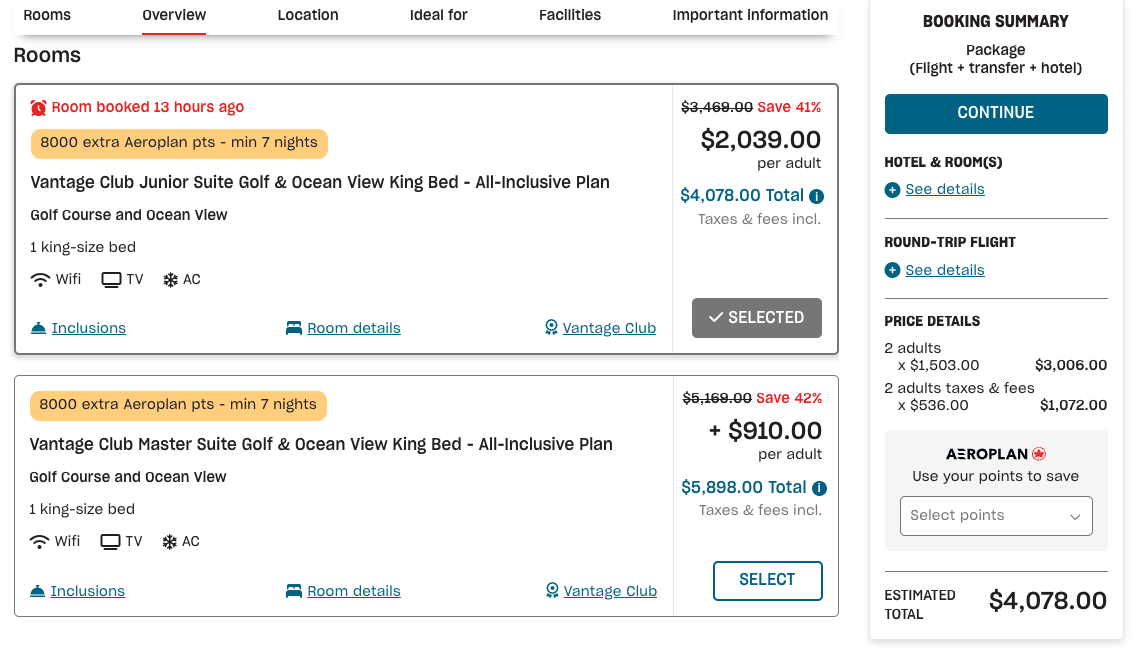
Task: Go to the Important information tab
Action: click(x=750, y=15)
